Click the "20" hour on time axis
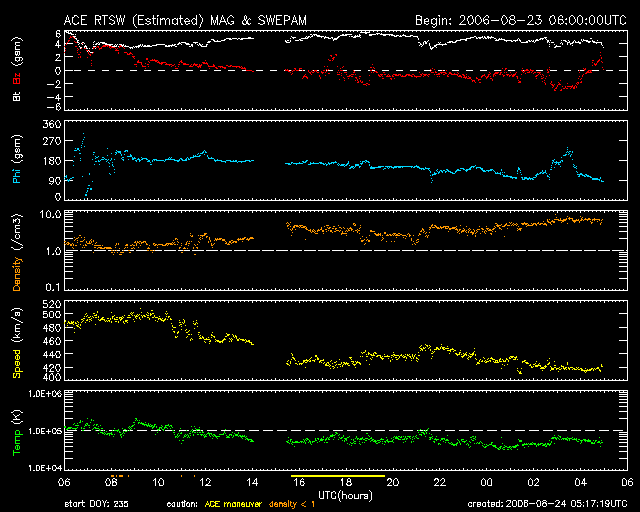 (x=393, y=482)
